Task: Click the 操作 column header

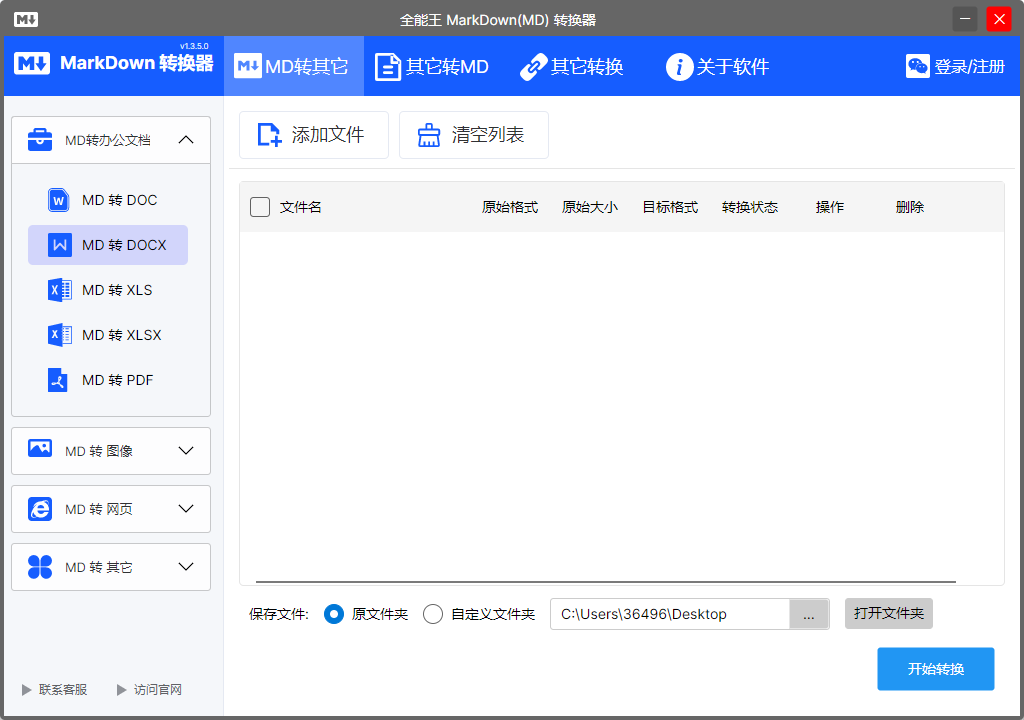Action: tap(830, 207)
